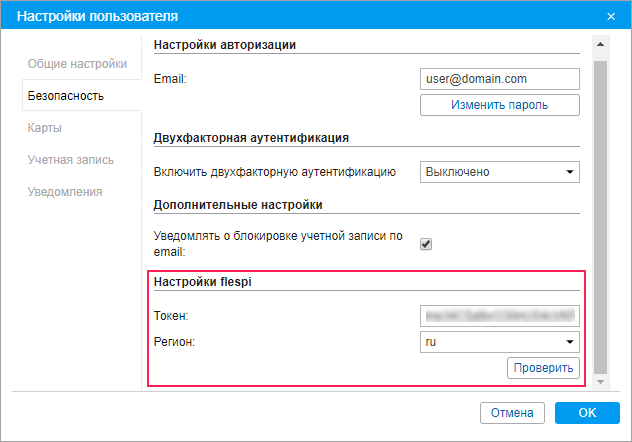
Task: Close the user settings dialog
Action: [x=611, y=16]
